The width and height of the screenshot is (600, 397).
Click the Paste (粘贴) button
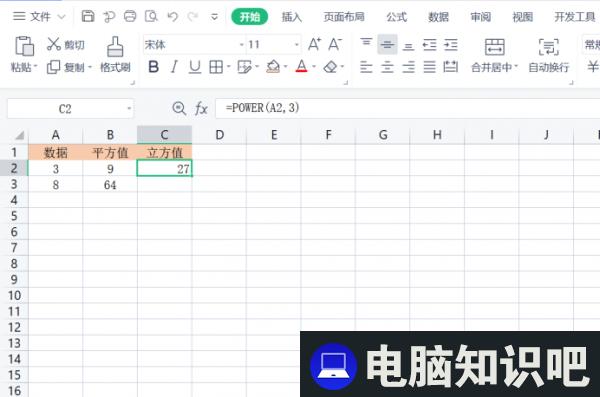point(24,54)
